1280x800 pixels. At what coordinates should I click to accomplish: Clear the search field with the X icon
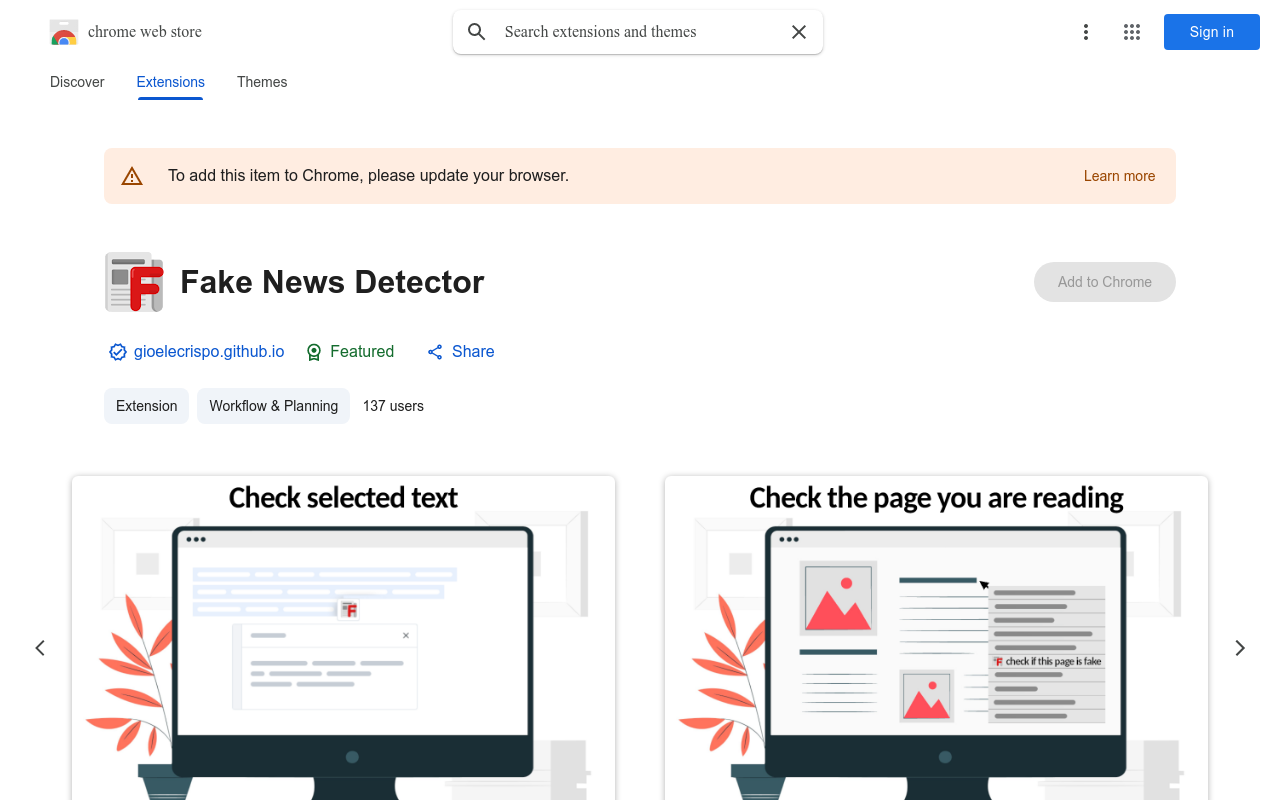coord(799,32)
